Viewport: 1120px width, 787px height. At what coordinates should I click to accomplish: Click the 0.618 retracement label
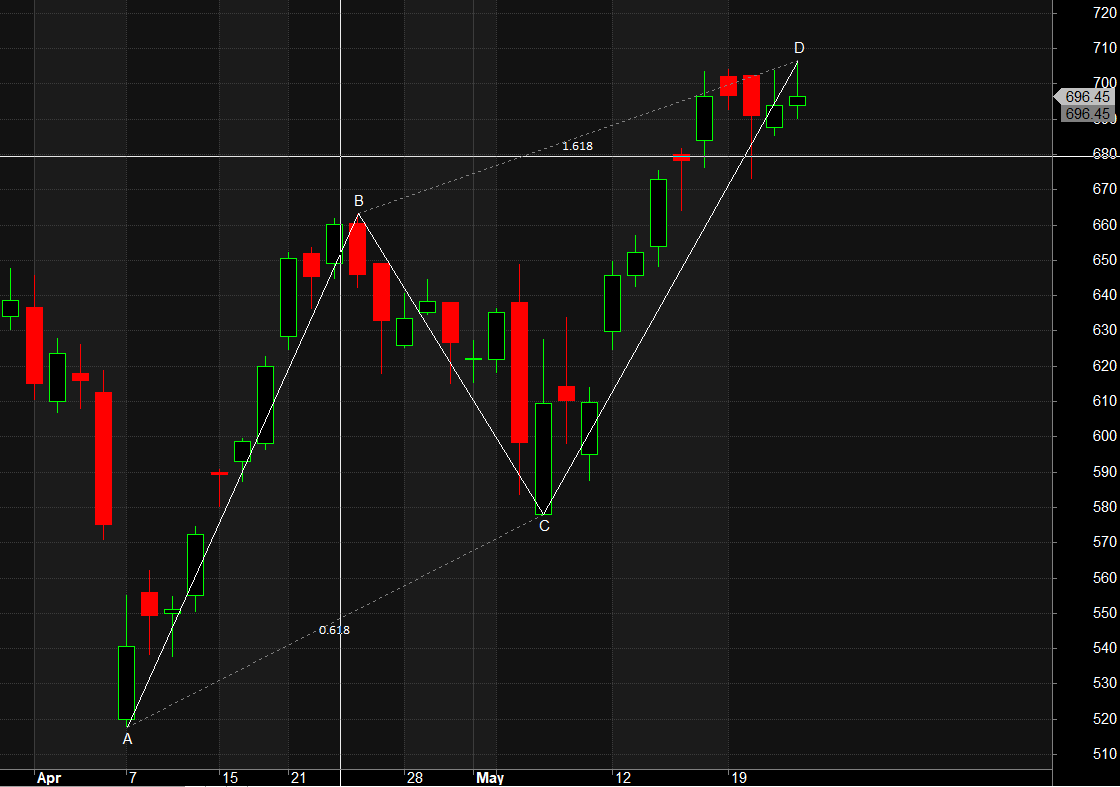point(335,630)
